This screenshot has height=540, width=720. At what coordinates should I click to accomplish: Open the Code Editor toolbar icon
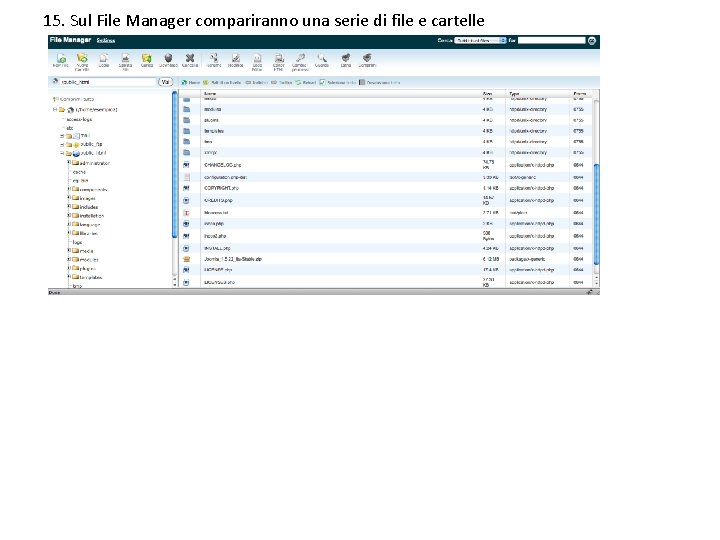pyautogui.click(x=257, y=62)
